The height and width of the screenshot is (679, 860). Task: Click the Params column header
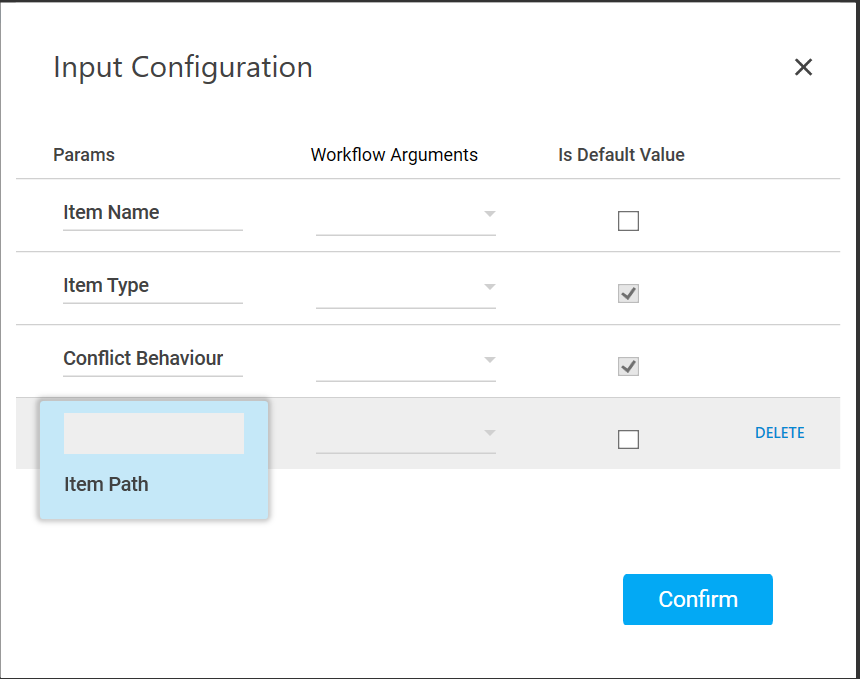pyautogui.click(x=84, y=155)
